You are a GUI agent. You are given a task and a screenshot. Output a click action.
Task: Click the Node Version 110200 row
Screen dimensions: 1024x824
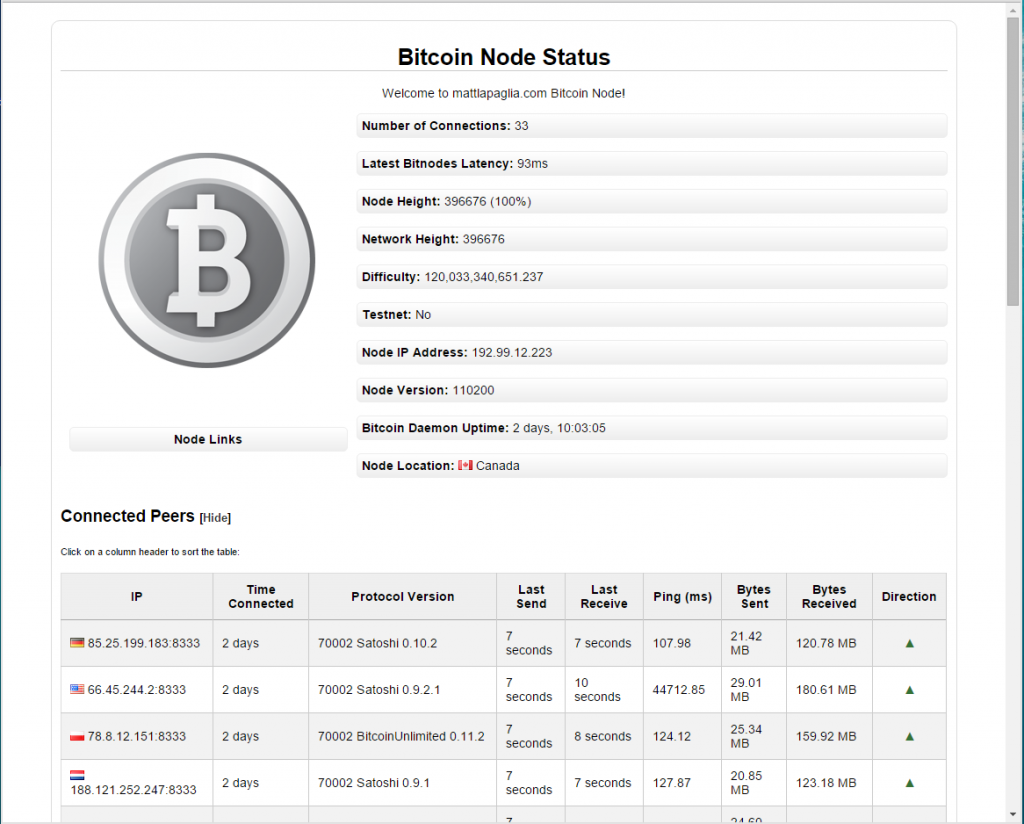point(652,390)
